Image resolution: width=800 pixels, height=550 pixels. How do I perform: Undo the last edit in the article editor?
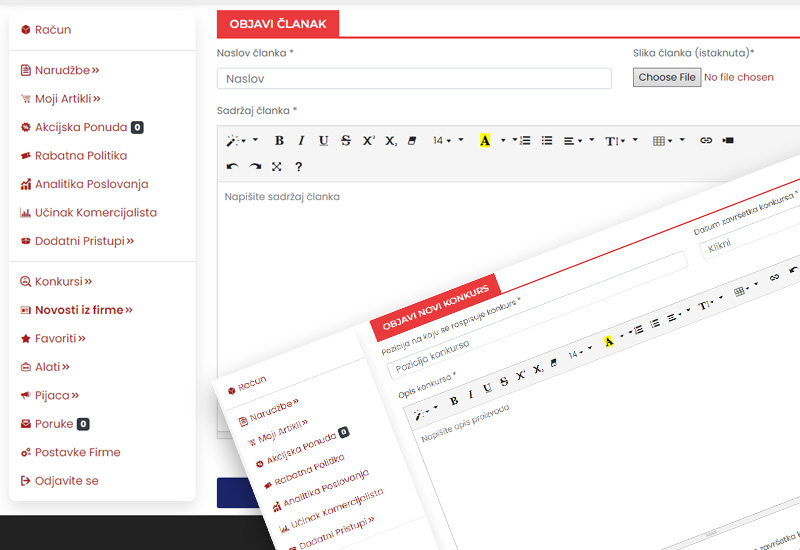click(233, 166)
